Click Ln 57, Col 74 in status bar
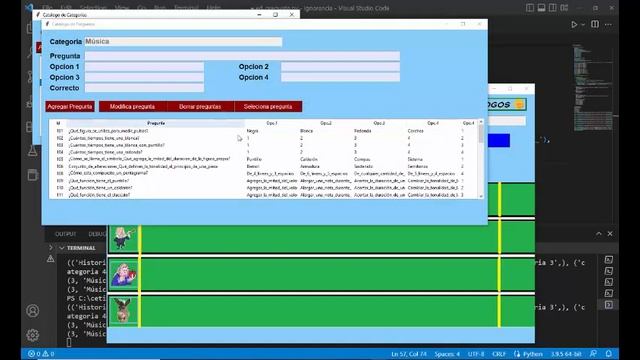The height and width of the screenshot is (360, 640). point(409,354)
